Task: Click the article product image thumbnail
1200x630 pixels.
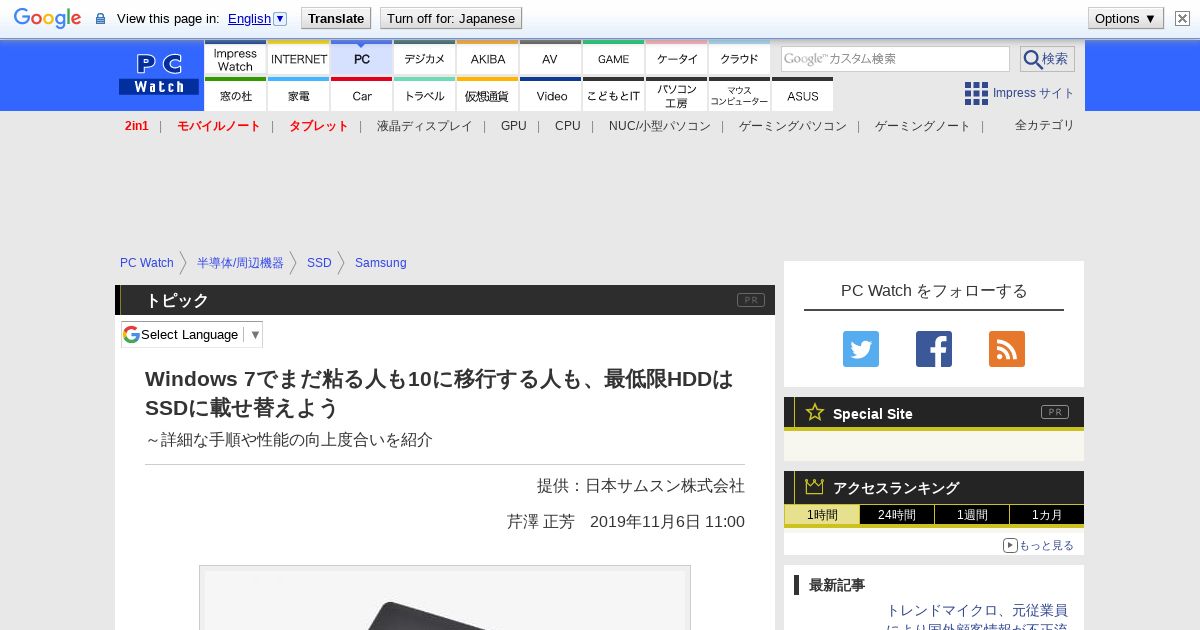Action: (445, 598)
